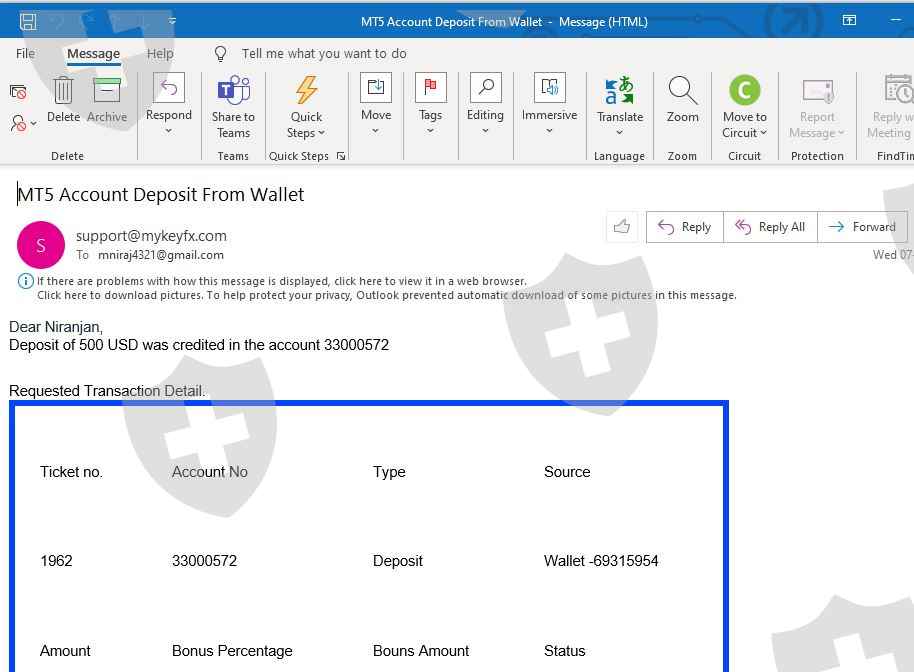Image resolution: width=914 pixels, height=672 pixels.
Task: Click the info bar to view in browser
Action: [282, 282]
